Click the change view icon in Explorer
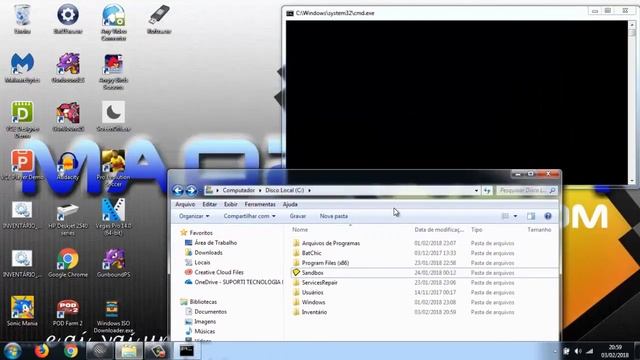Screen dimensions: 640x360 coord(505,216)
